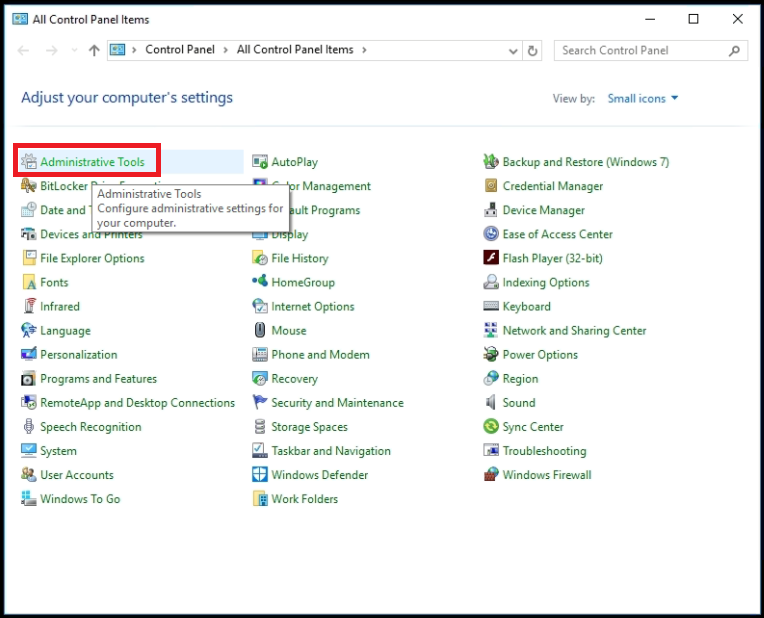This screenshot has width=764, height=618.
Task: Expand the chevron after All Control Panel Items
Action: tap(364, 50)
